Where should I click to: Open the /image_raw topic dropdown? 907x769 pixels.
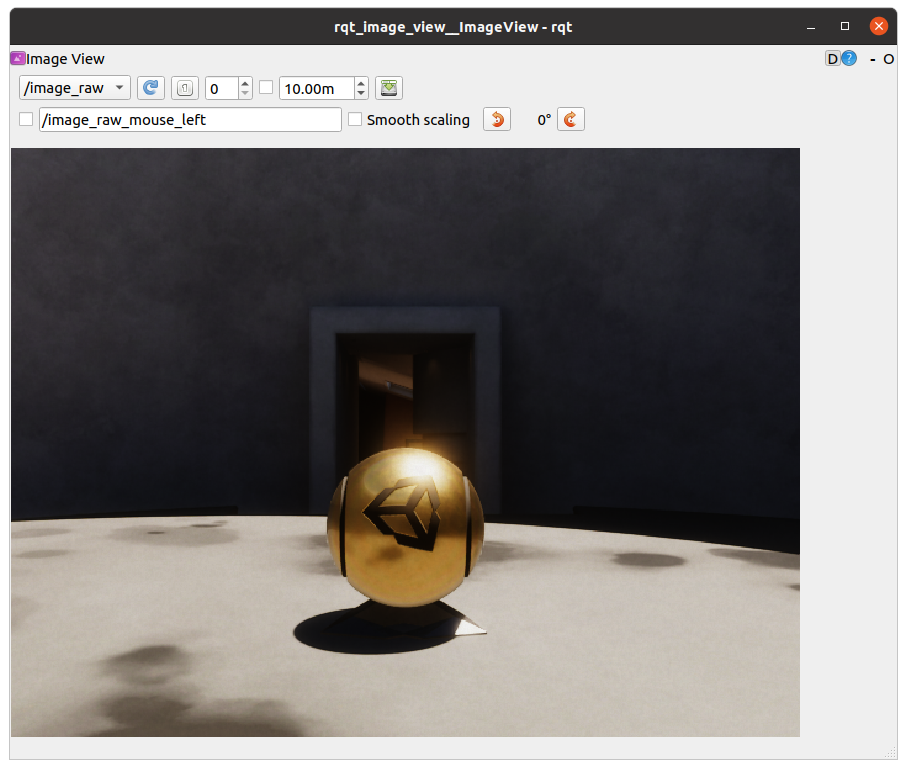75,88
